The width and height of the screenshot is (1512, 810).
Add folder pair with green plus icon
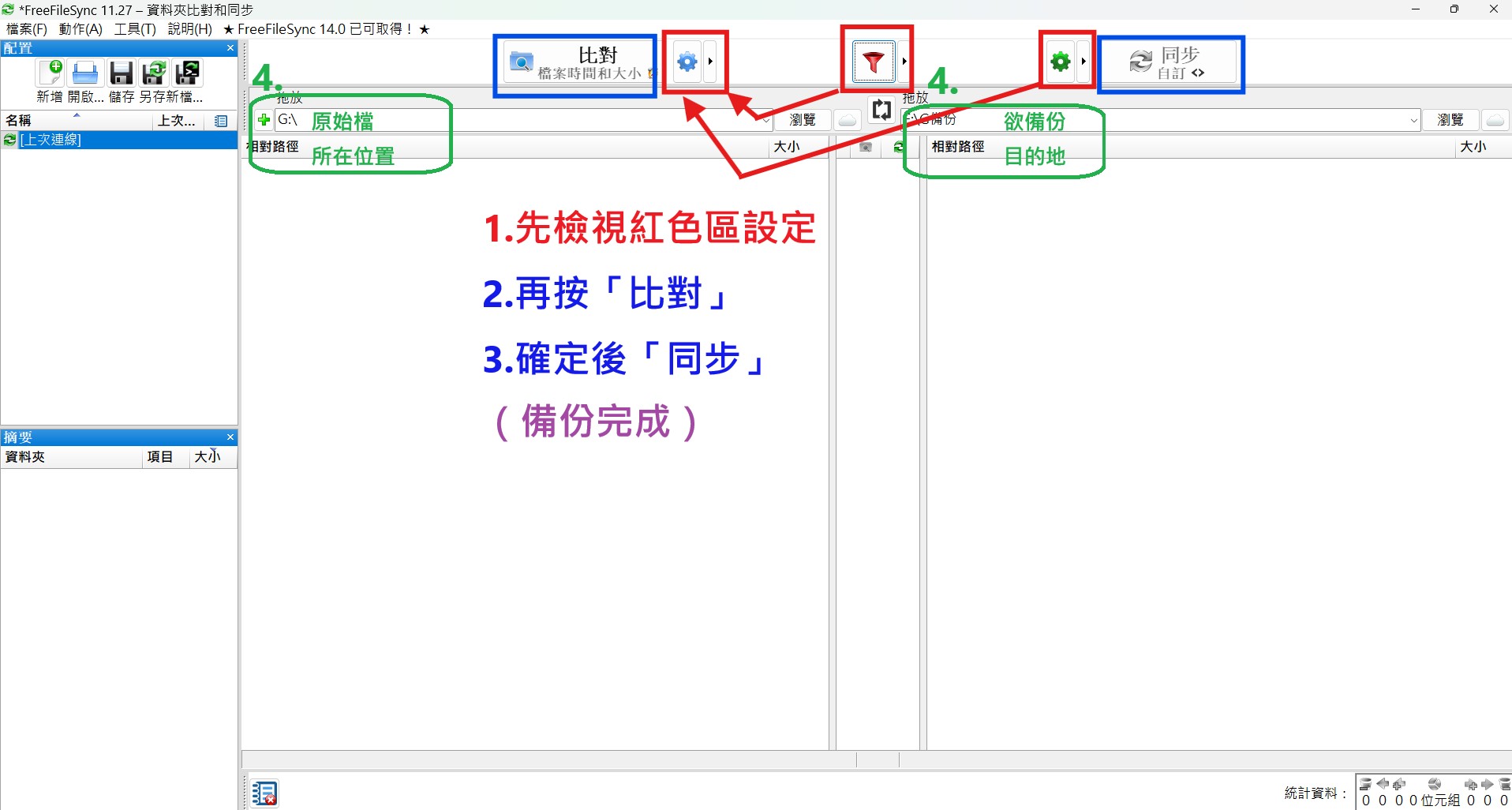tap(264, 120)
